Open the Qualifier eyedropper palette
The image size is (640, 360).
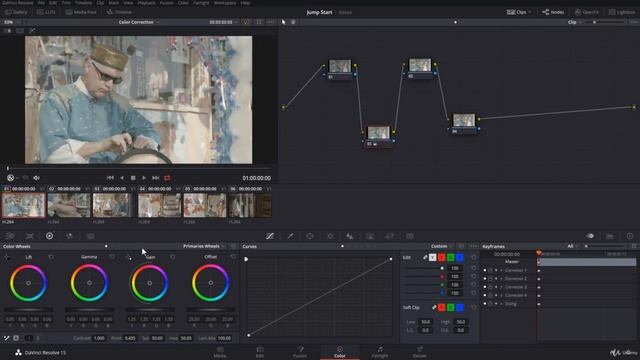[x=290, y=236]
